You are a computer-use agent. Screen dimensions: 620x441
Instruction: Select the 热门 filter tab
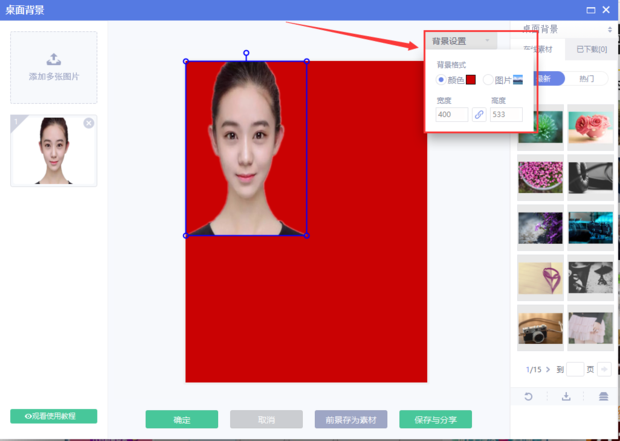[586, 79]
